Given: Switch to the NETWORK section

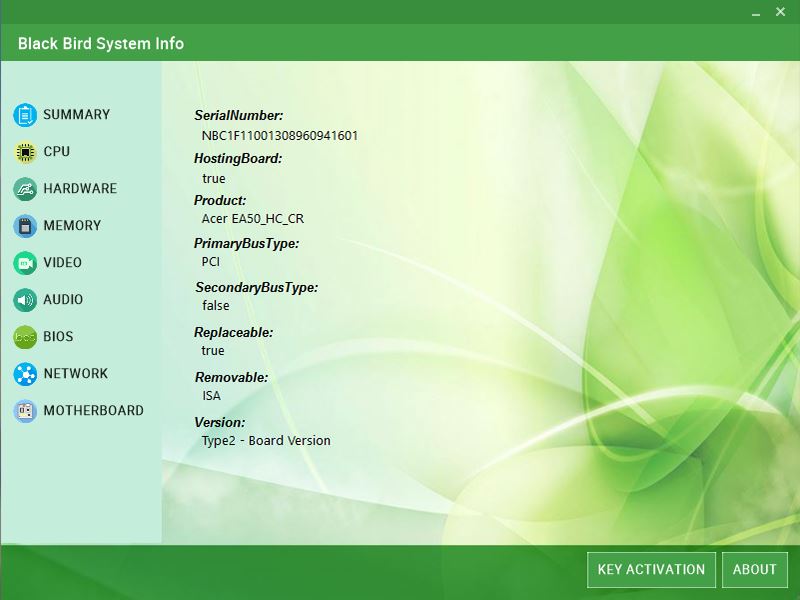Looking at the screenshot, I should click(x=76, y=374).
